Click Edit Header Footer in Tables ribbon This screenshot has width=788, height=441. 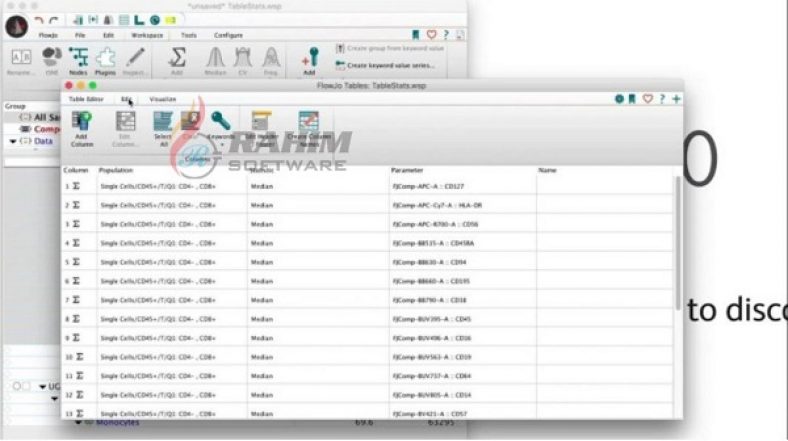pos(262,129)
